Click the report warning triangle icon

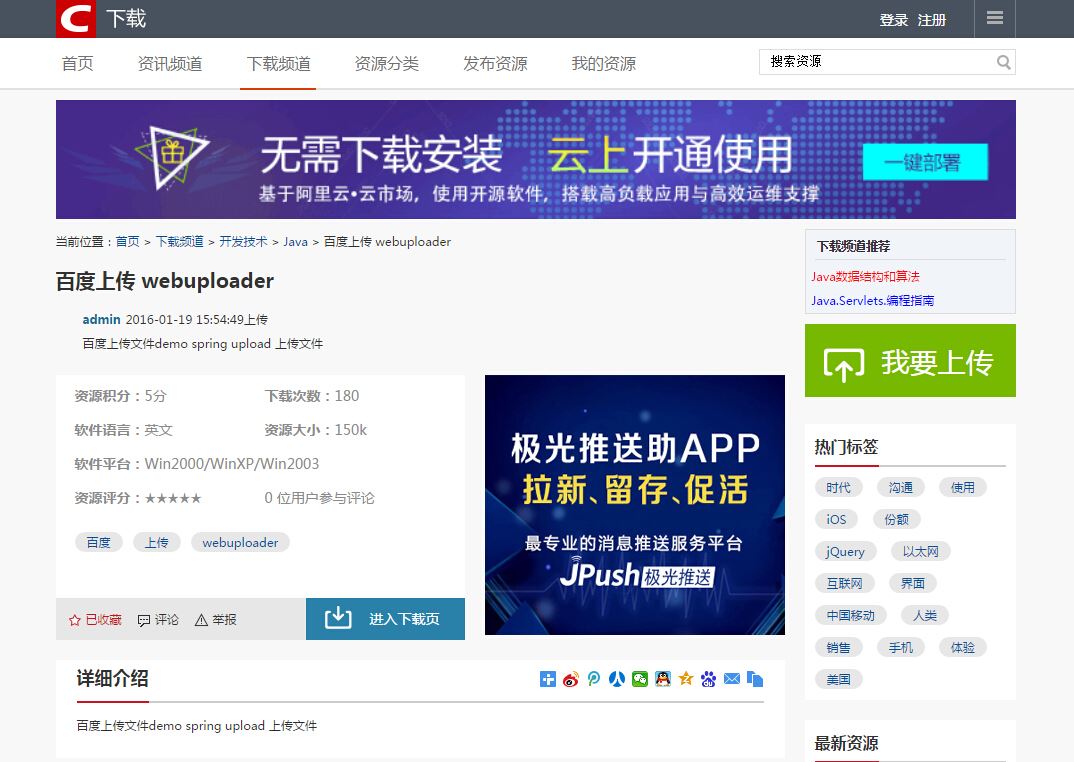coord(201,620)
